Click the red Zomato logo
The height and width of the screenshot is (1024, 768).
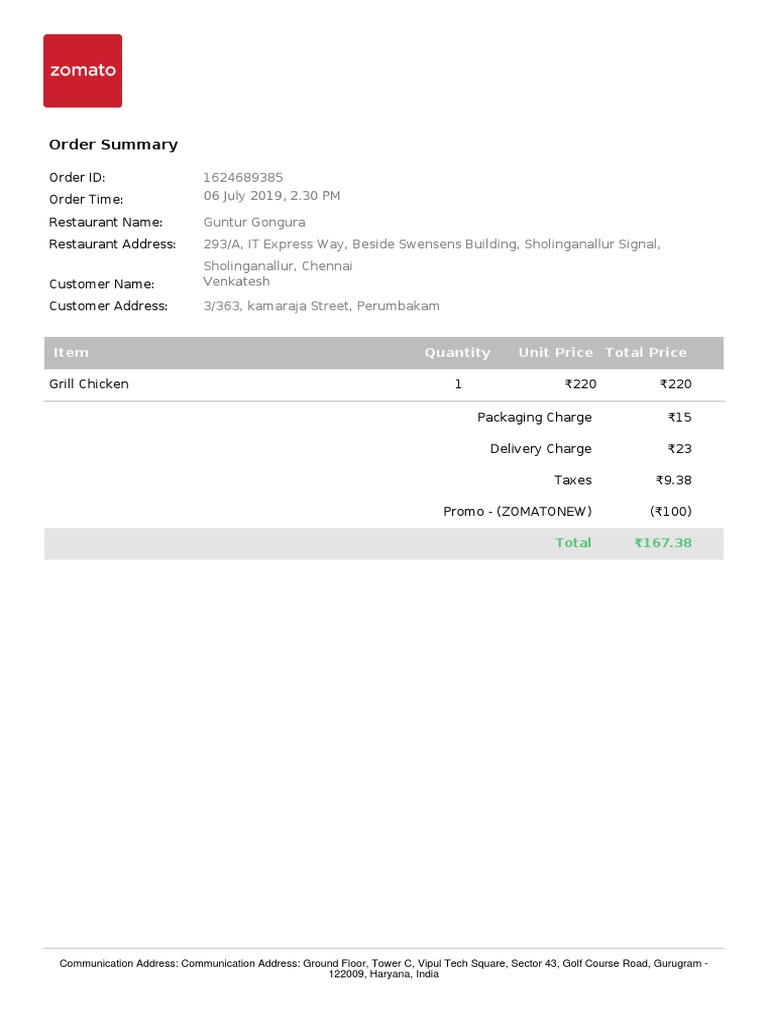82,71
